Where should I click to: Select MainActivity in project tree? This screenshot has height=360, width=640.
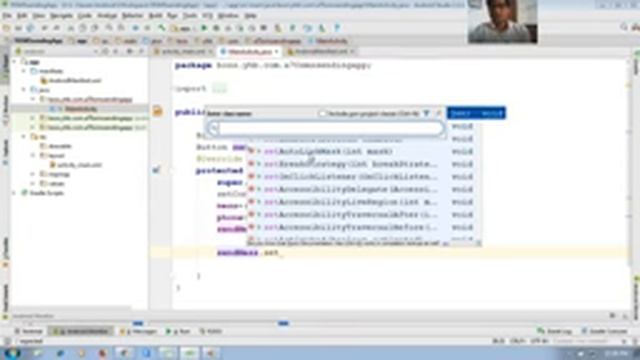coord(81,109)
